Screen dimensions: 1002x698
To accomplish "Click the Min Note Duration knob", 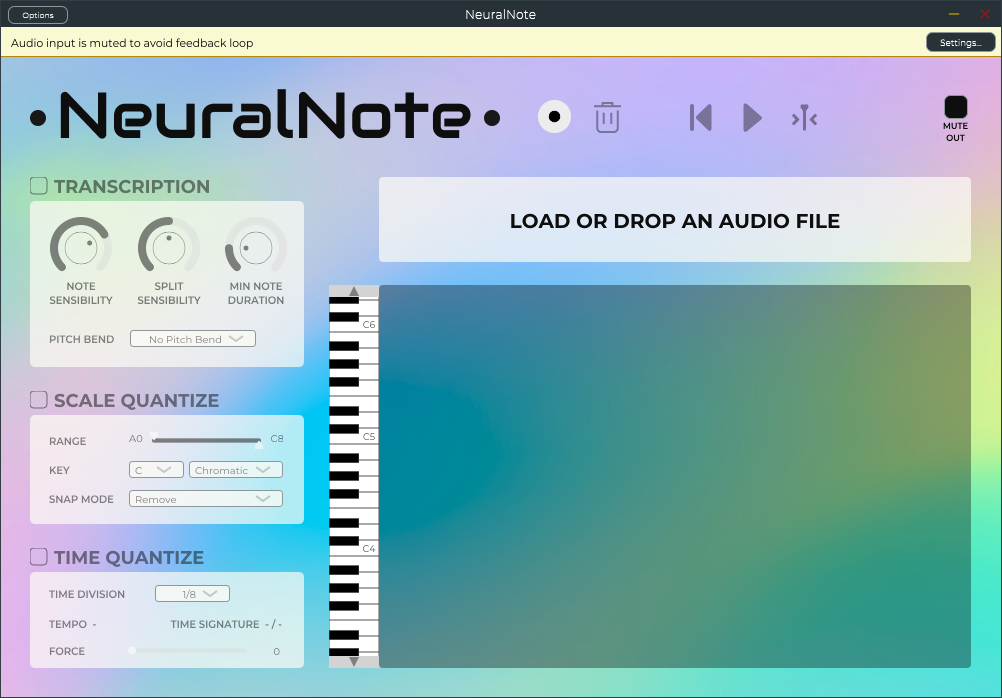I will coord(256,246).
